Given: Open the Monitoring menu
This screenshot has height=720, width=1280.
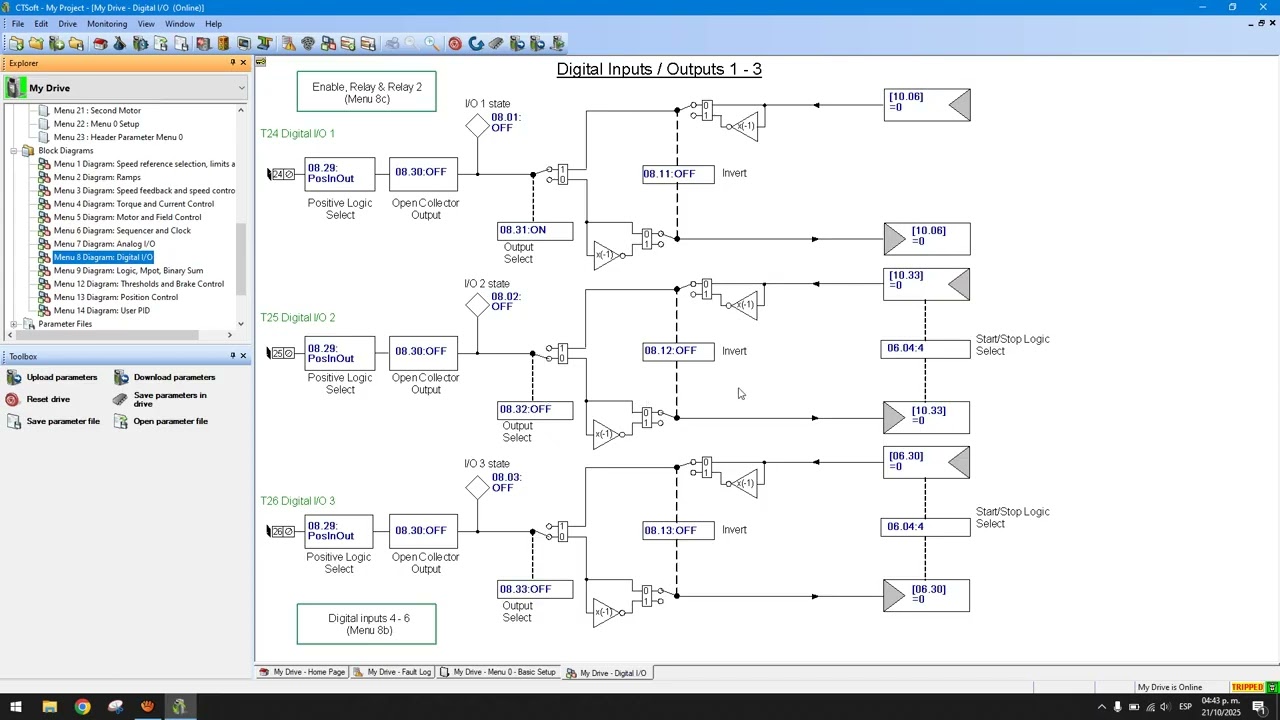Looking at the screenshot, I should 107,24.
